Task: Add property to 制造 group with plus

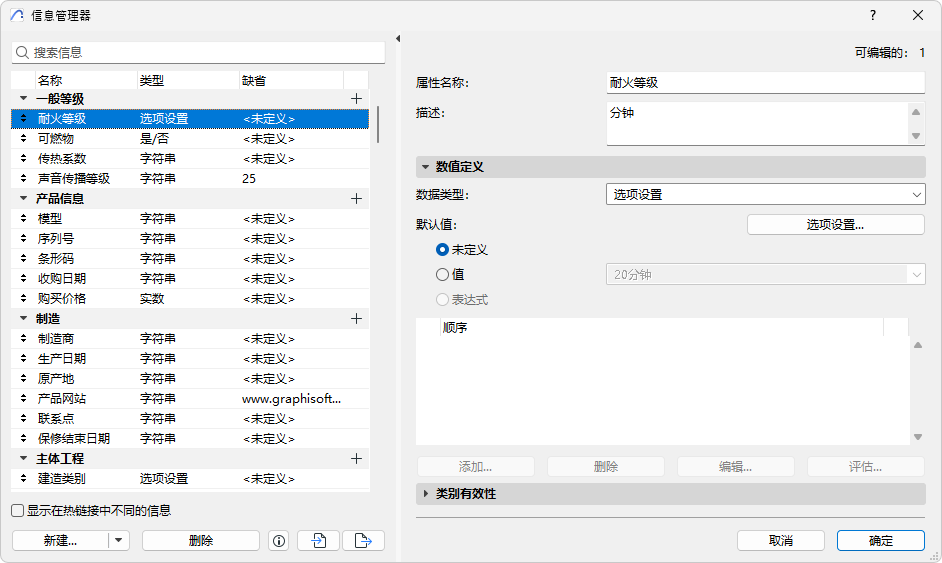Action: [356, 318]
